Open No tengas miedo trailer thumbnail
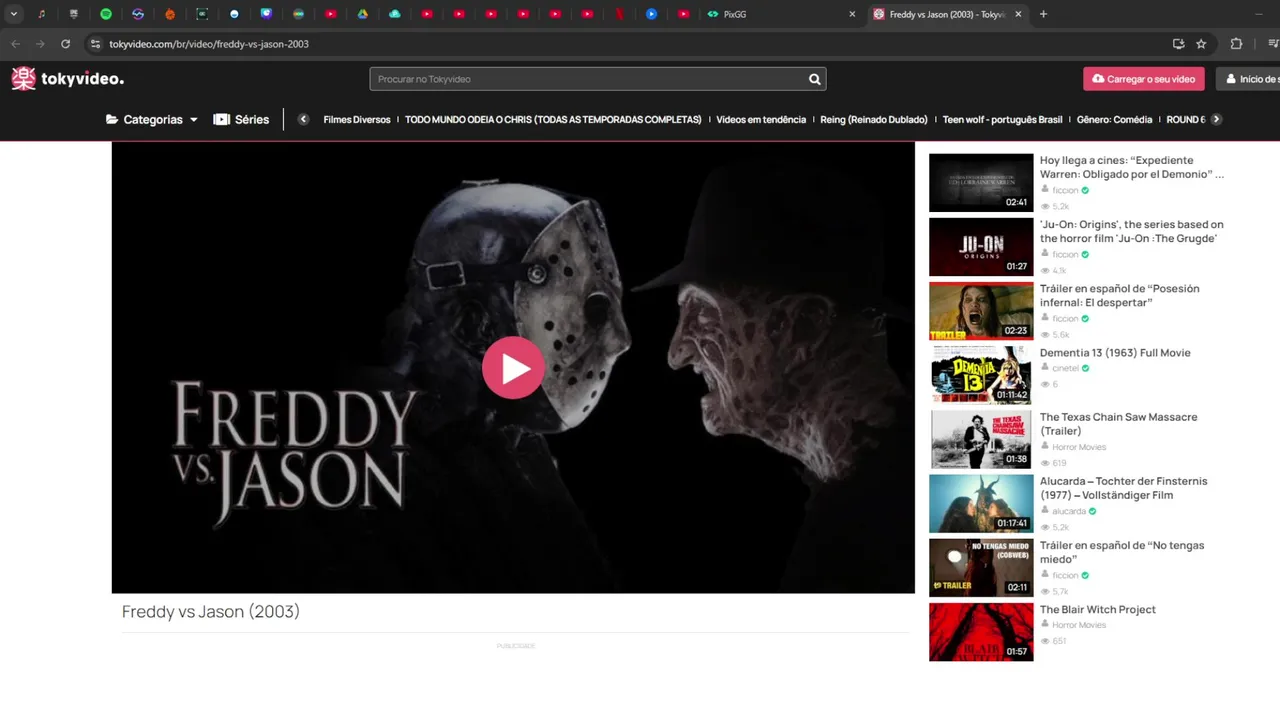 [x=981, y=567]
